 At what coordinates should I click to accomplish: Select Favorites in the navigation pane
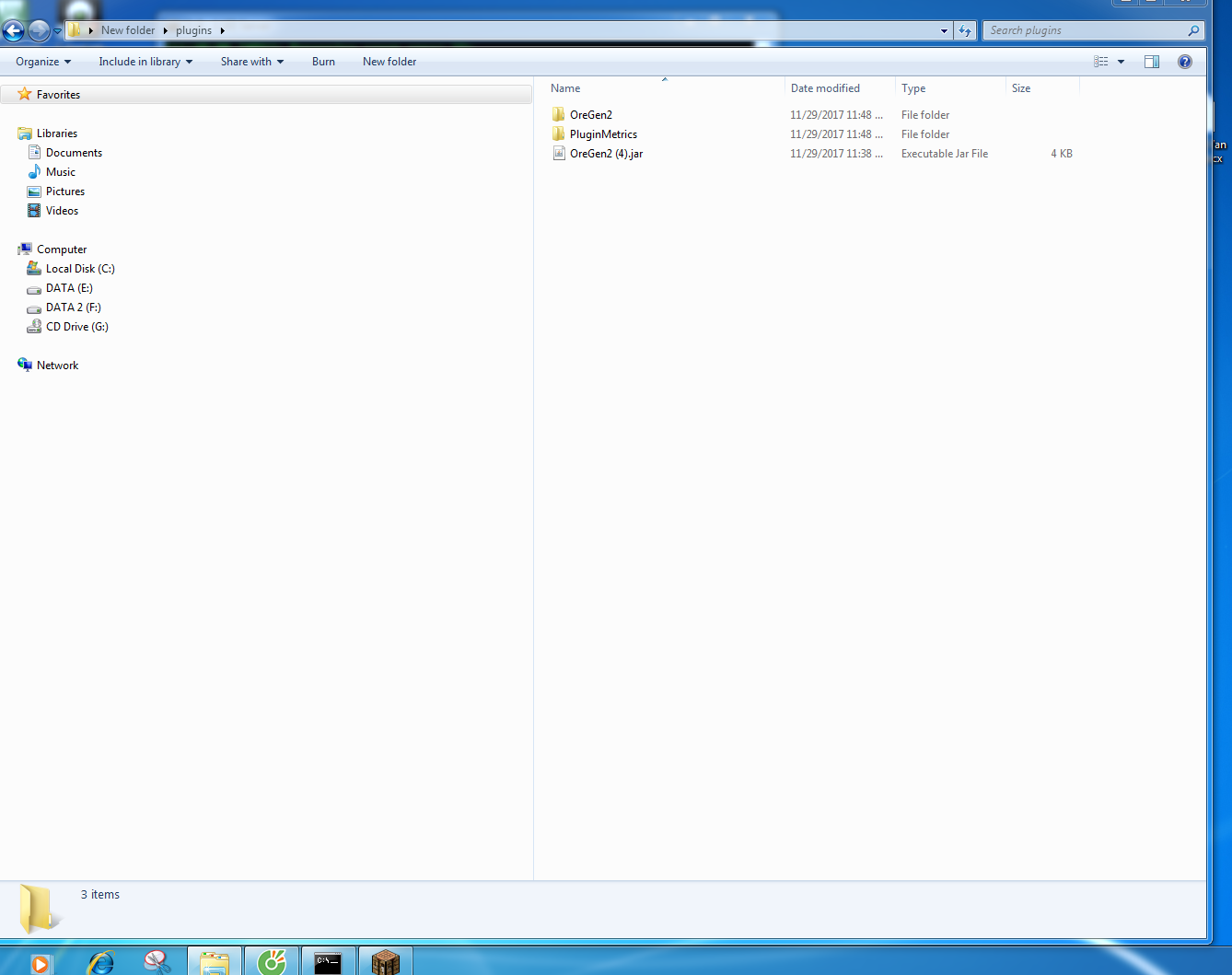[58, 95]
